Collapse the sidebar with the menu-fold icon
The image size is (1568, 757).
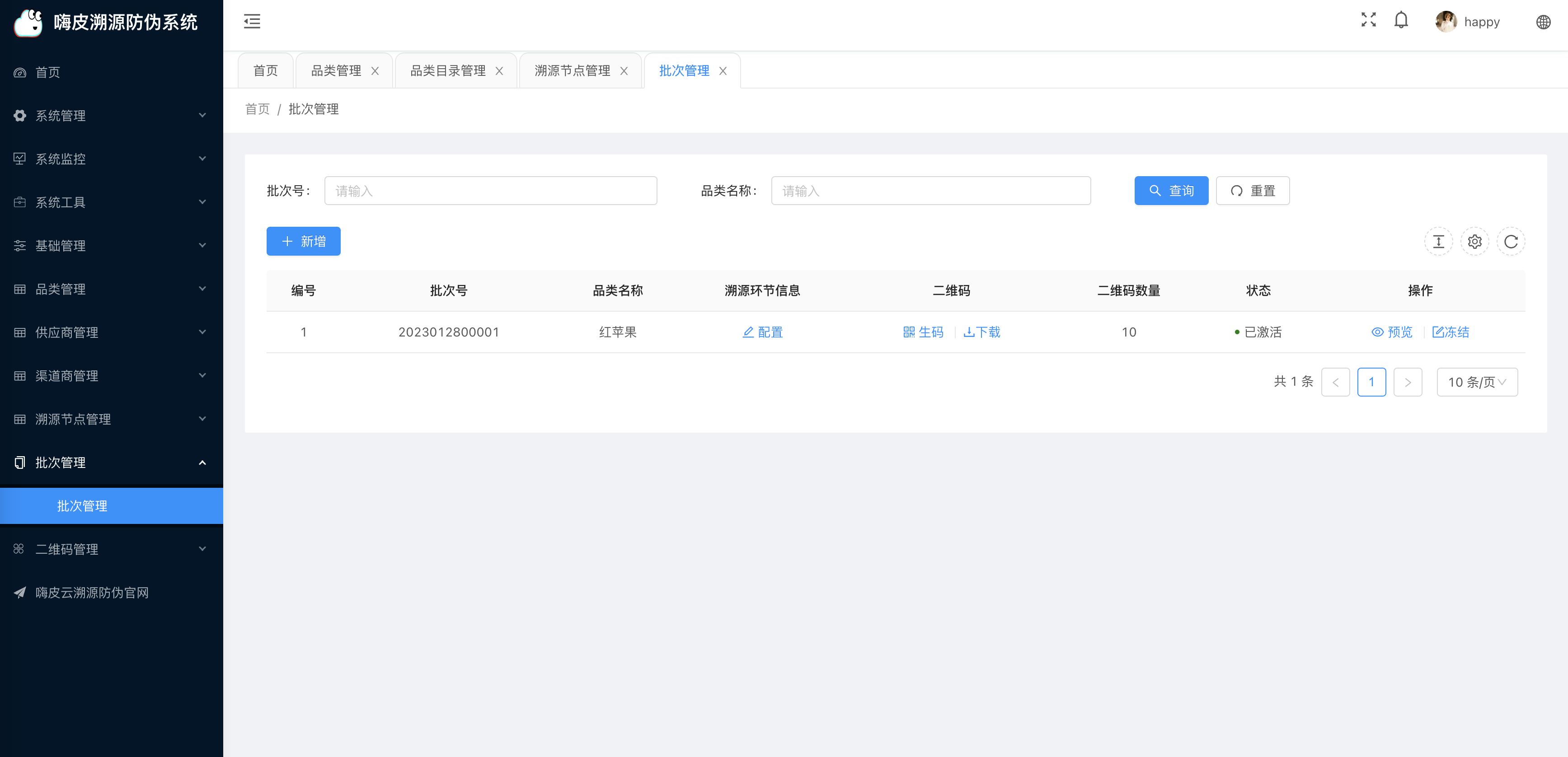252,21
